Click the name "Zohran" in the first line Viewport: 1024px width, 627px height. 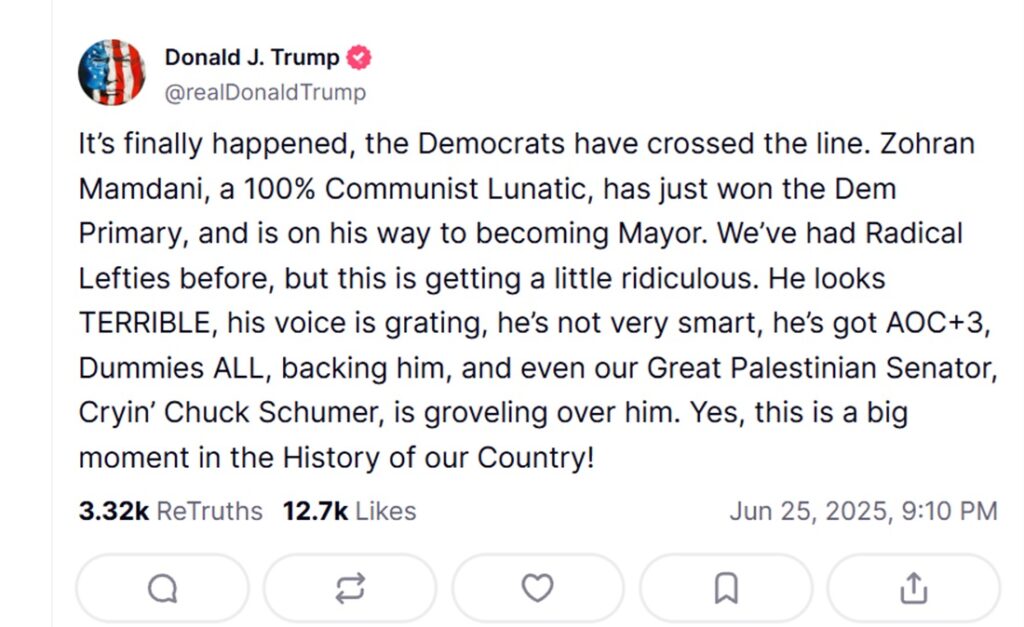(928, 144)
